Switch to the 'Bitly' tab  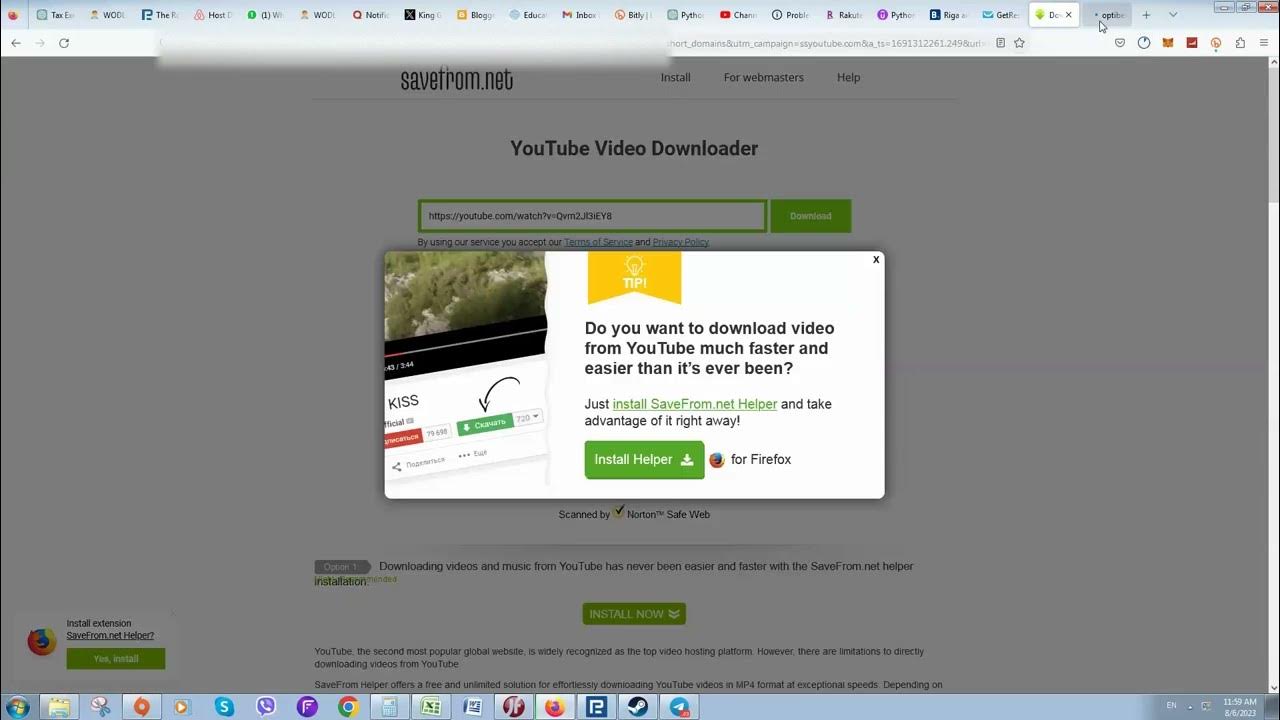click(634, 15)
